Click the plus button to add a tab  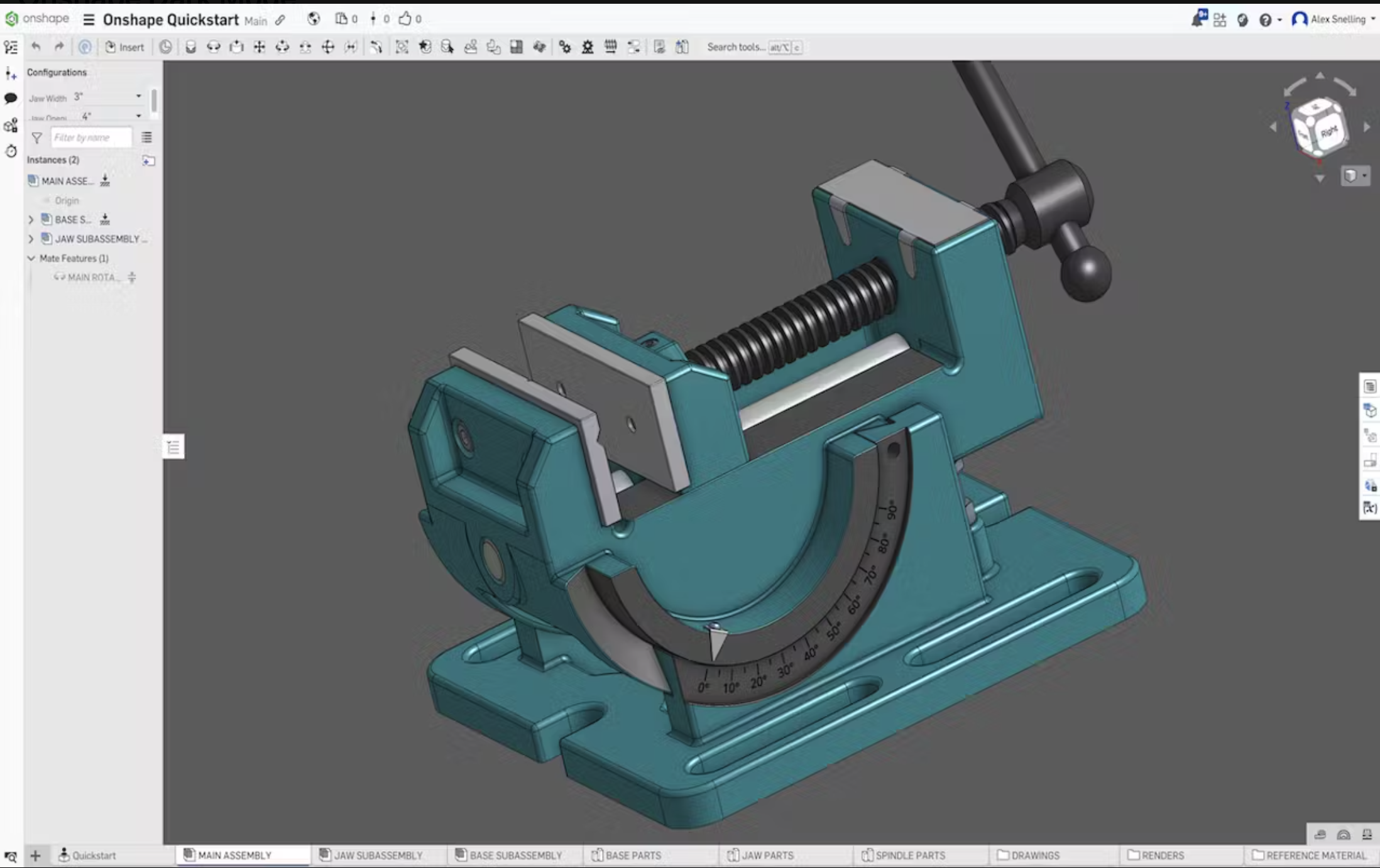(35, 855)
